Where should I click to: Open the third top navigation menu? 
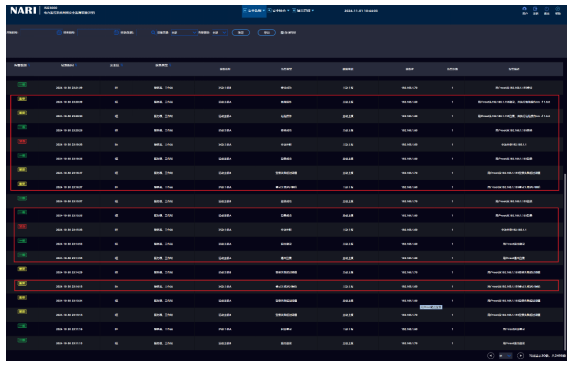coord(303,11)
